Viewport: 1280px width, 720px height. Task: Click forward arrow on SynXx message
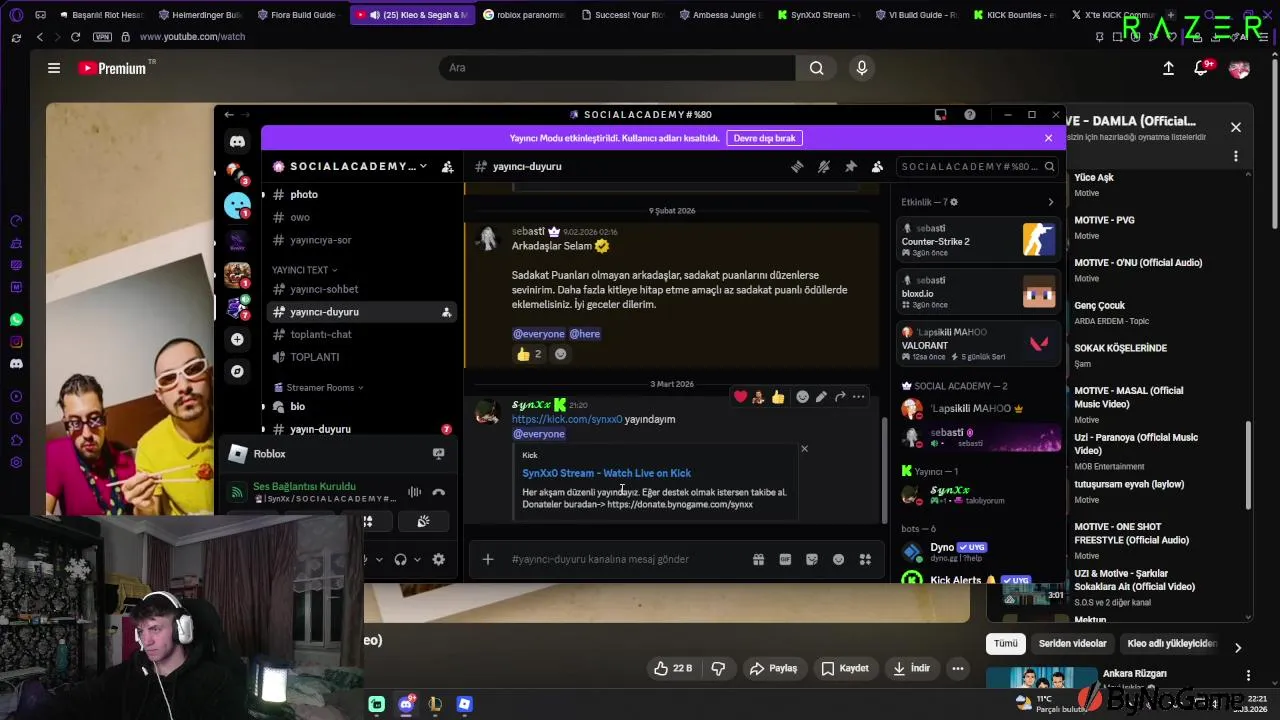840,397
